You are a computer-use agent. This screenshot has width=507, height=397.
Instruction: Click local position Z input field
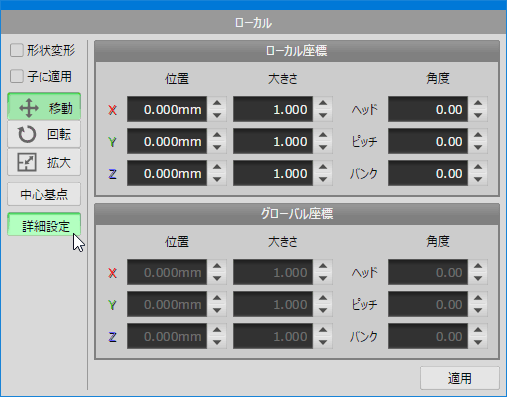(x=167, y=173)
